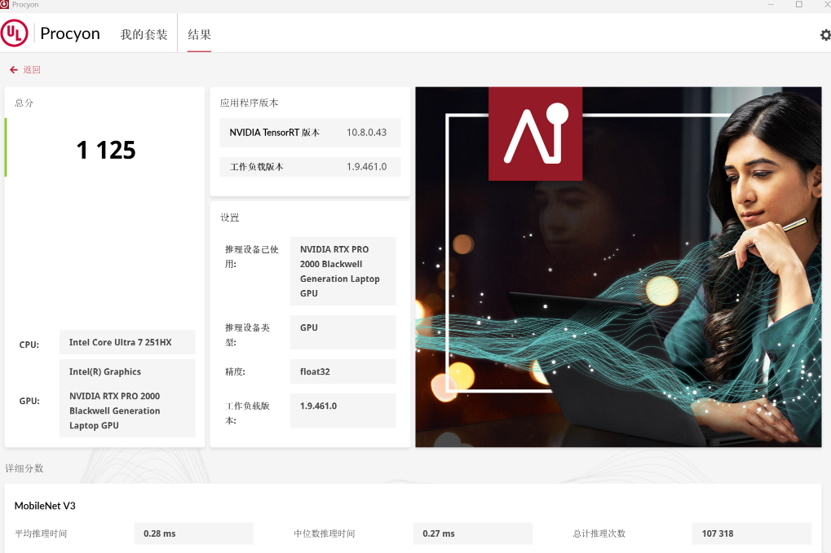Viewport: 831px width, 553px height.
Task: Click the MobileNet V3 title
Action: tap(45, 506)
